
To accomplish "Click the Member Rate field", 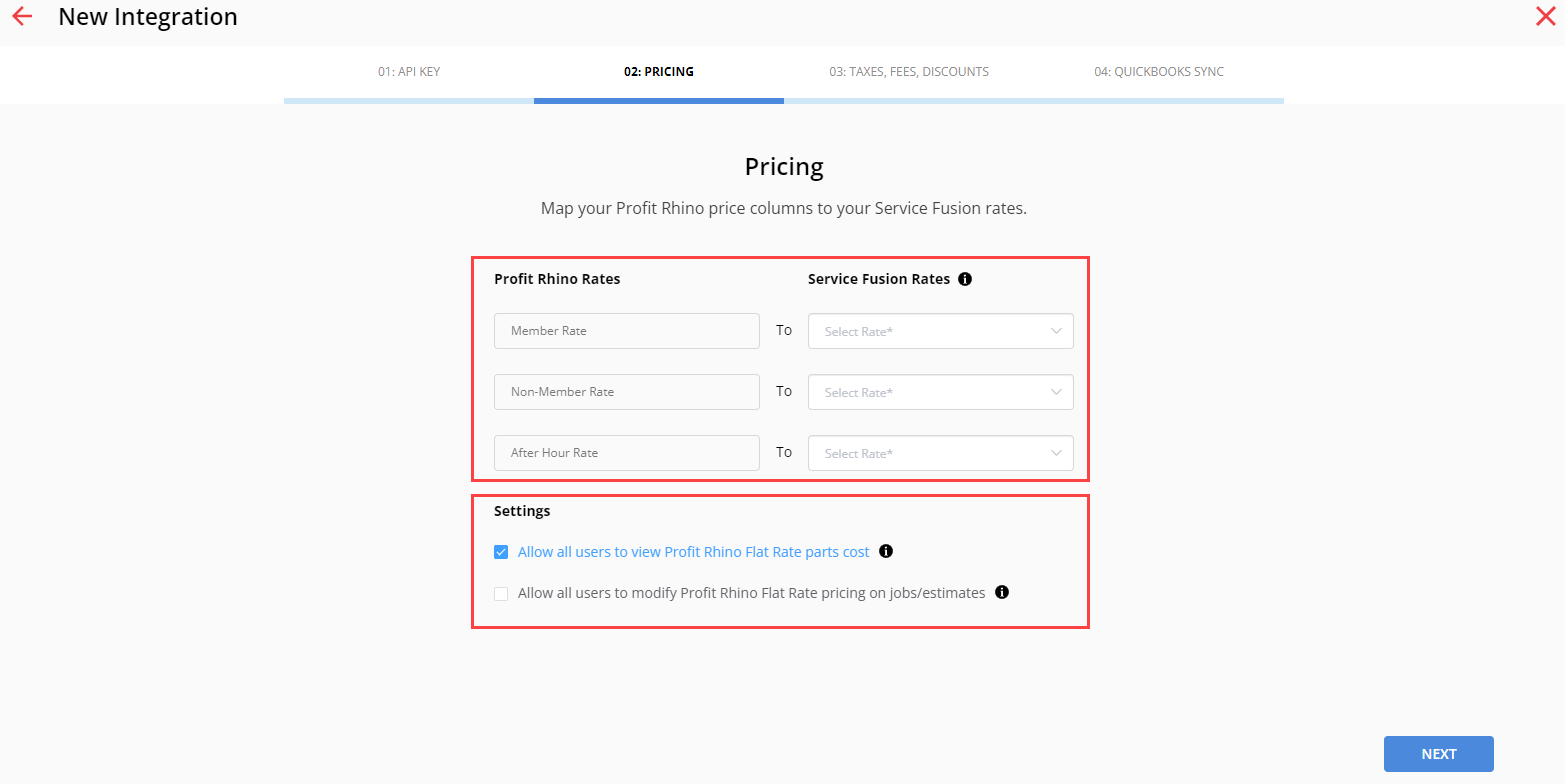I will (627, 331).
